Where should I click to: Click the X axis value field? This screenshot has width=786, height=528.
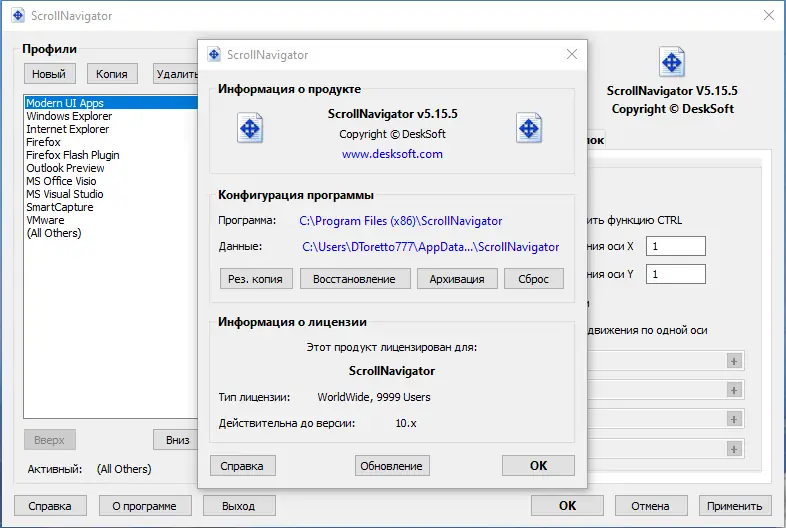[x=676, y=246]
